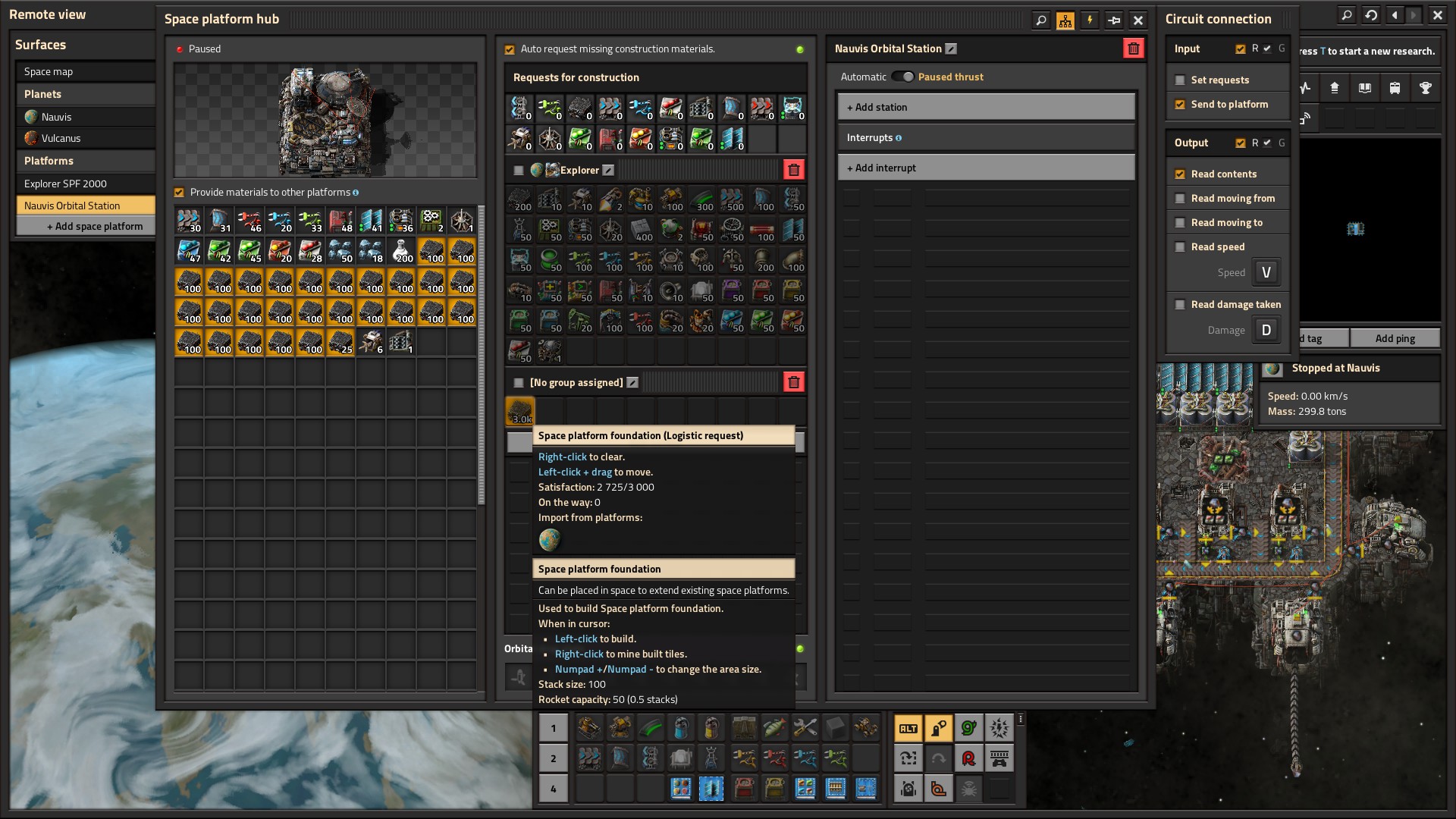
Task: Toggle the Automatic / Paused thrust switch
Action: (x=902, y=77)
